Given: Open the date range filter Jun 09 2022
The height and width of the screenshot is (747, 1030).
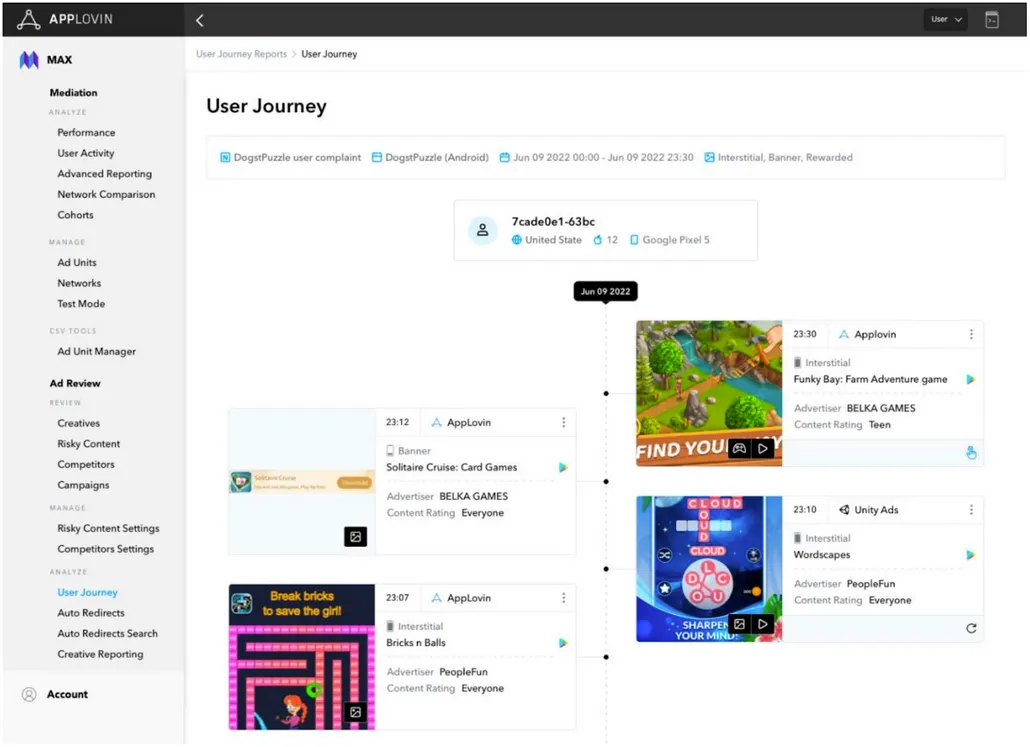Looking at the screenshot, I should [x=600, y=157].
